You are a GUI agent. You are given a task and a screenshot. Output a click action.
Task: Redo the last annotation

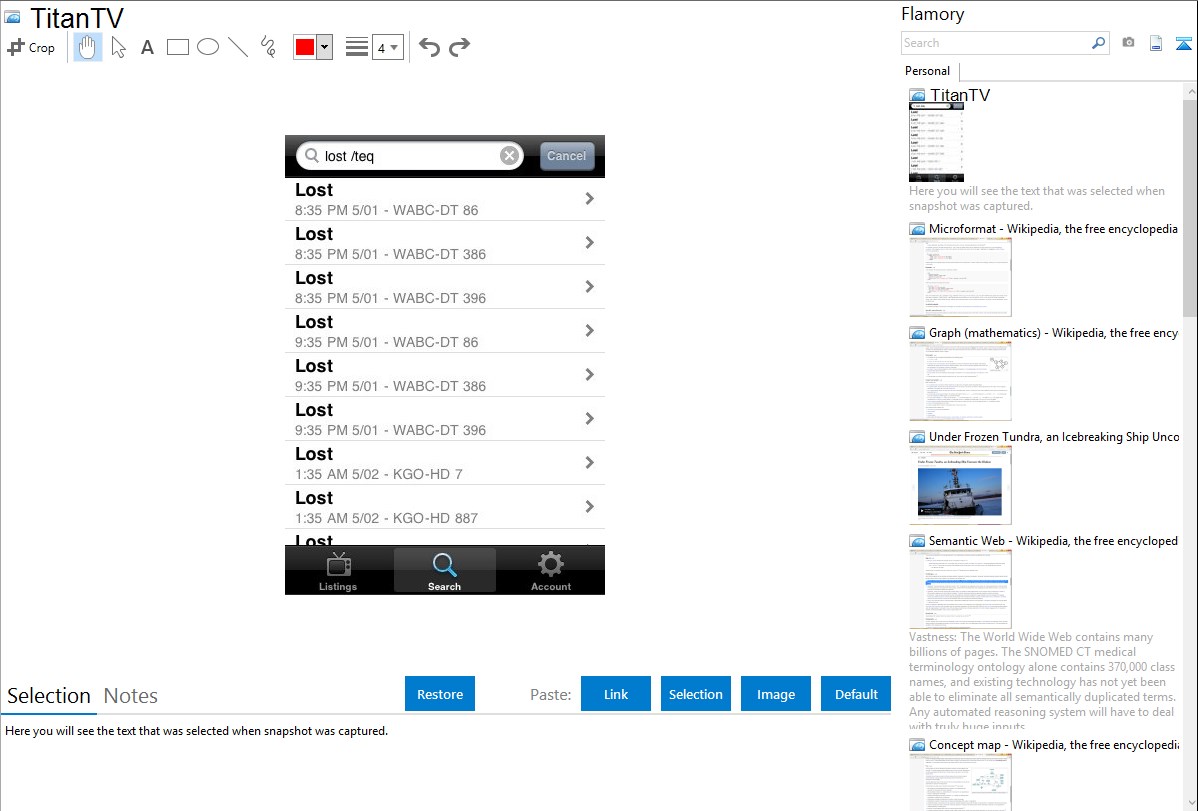pos(459,47)
